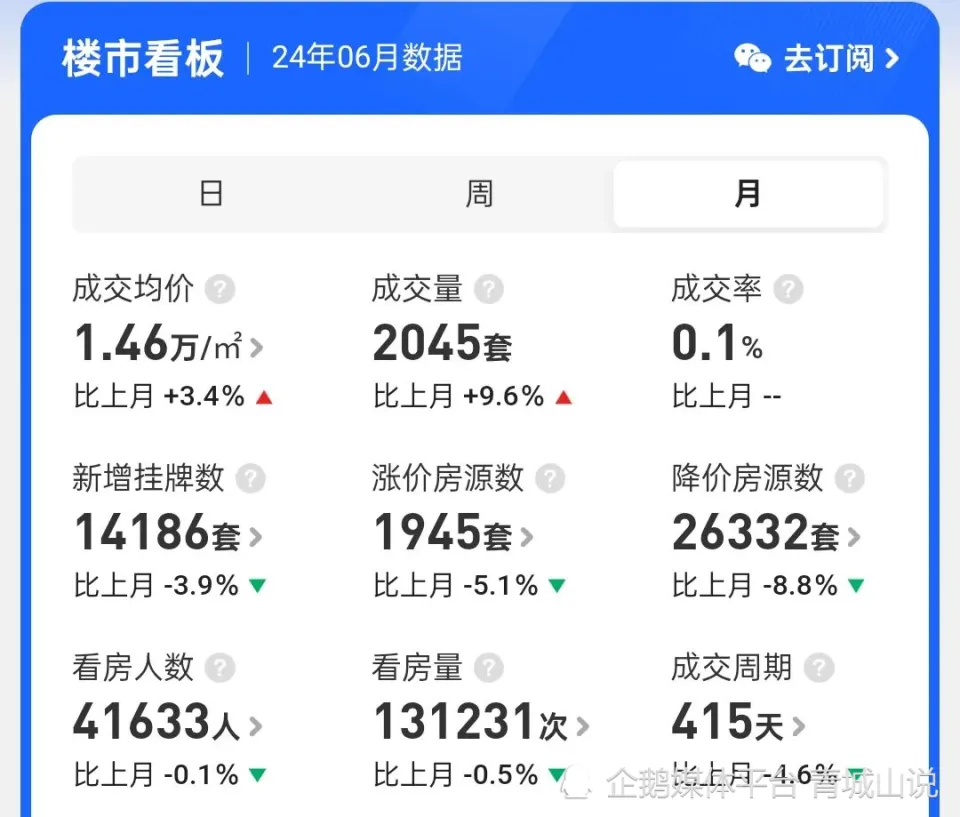The height and width of the screenshot is (817, 960).
Task: Click the red rise indicator beside +3.4%
Action: coord(262,396)
